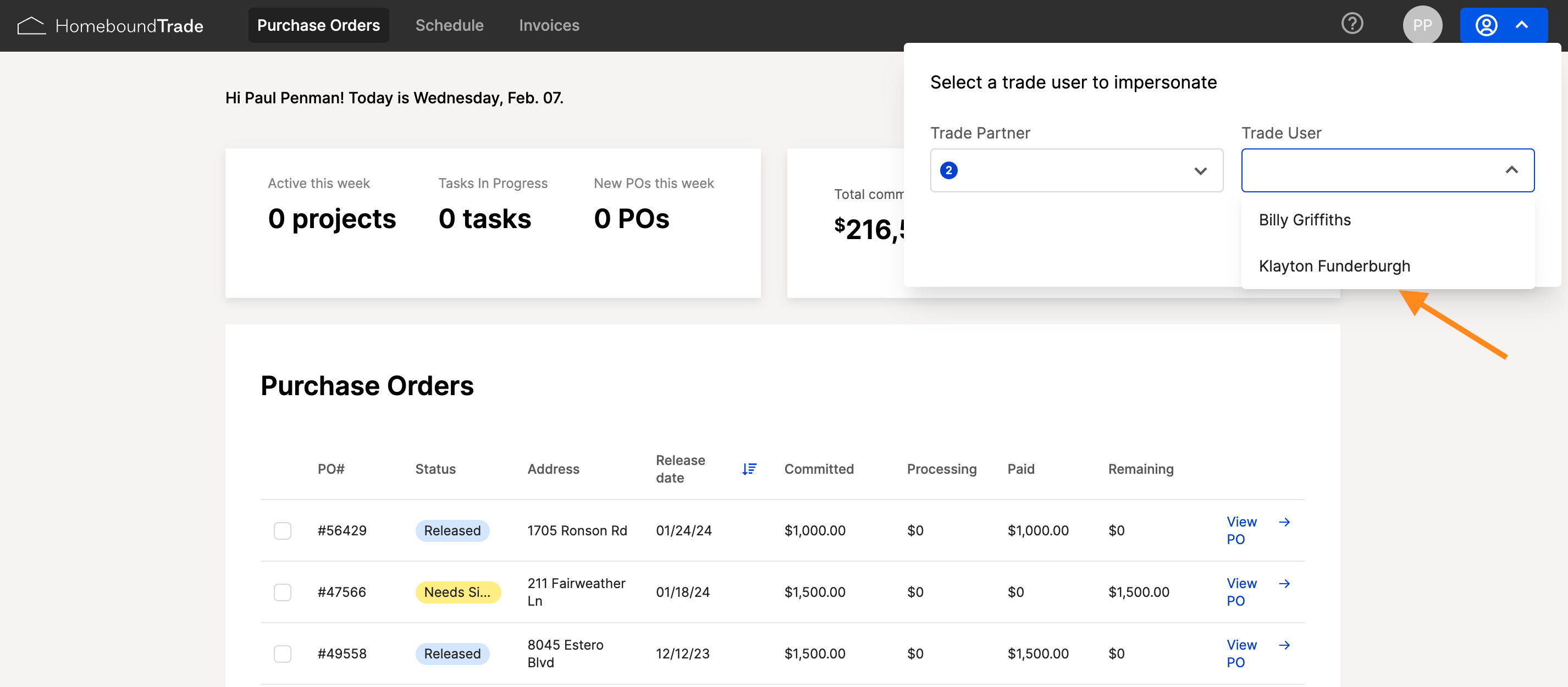Click the HomeboundTrade house logo

(31, 26)
